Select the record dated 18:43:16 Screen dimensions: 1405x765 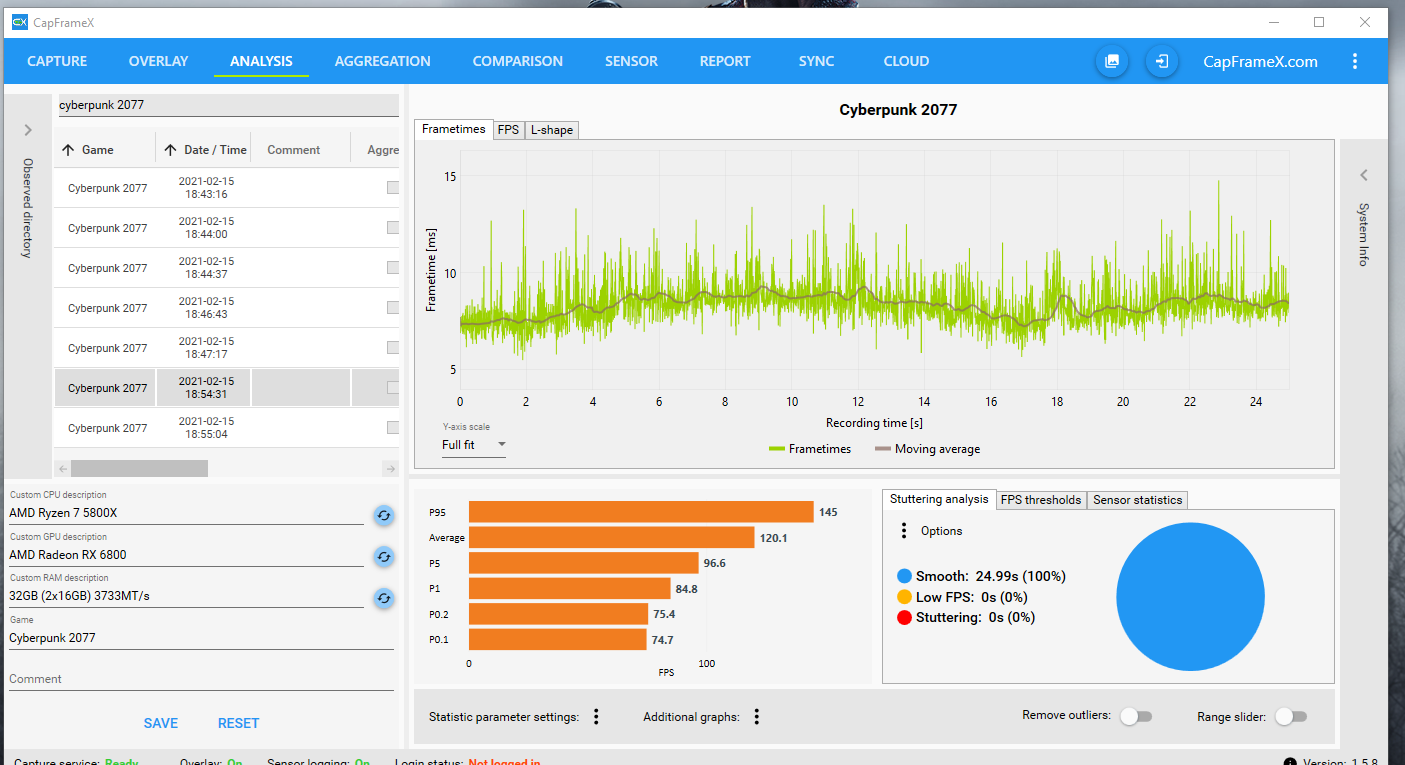[x=226, y=188]
